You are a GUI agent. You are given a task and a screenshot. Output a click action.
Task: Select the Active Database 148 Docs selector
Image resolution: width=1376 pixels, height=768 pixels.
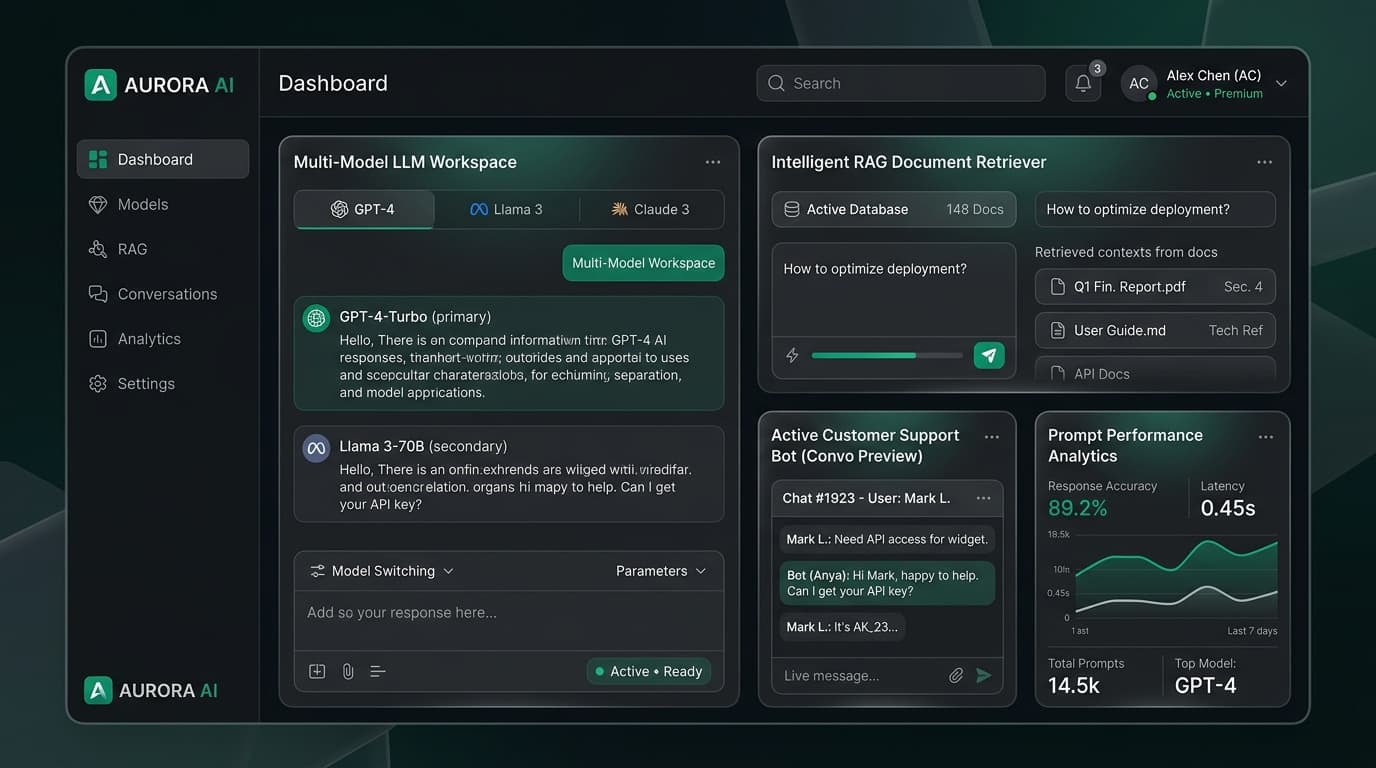pyautogui.click(x=894, y=210)
